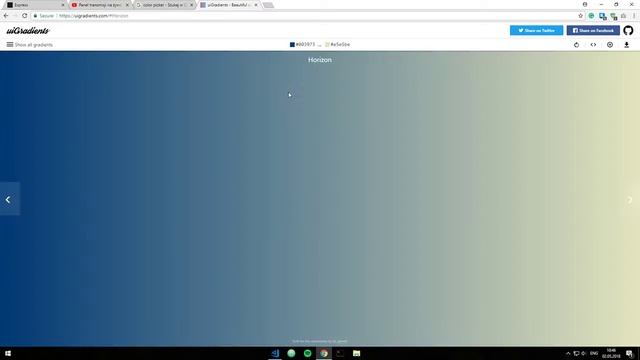This screenshot has width=640, height=360.
Task: Open the GitHub repository icon
Action: 628,30
